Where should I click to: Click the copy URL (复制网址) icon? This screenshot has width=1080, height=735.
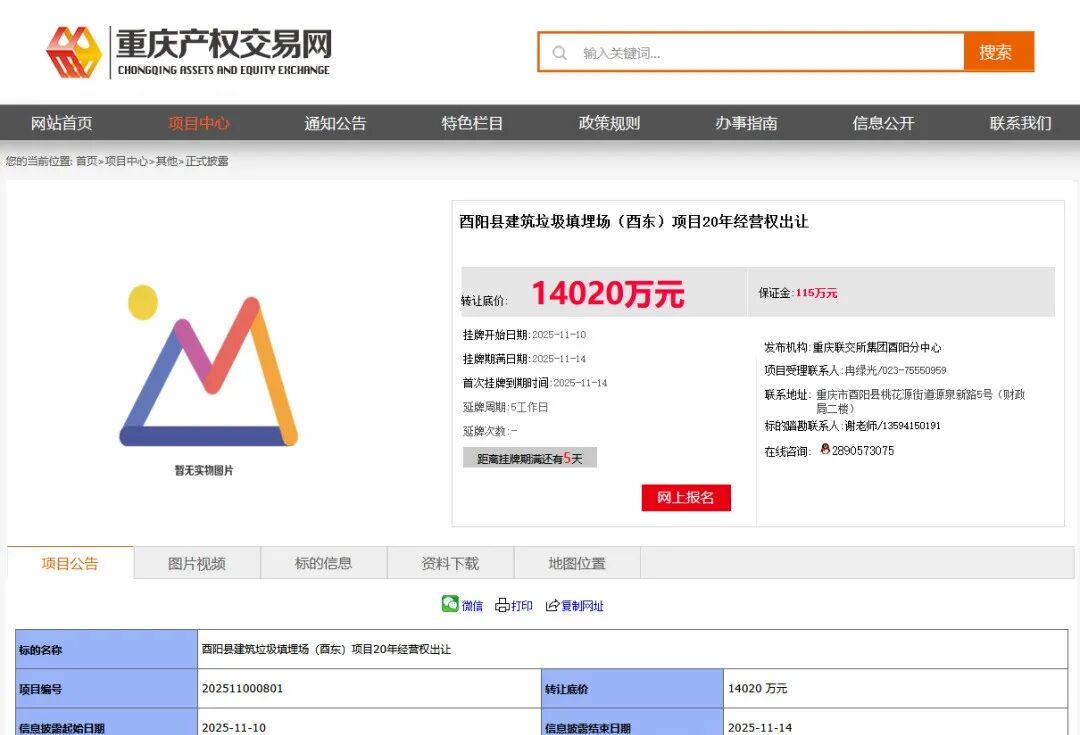point(552,605)
